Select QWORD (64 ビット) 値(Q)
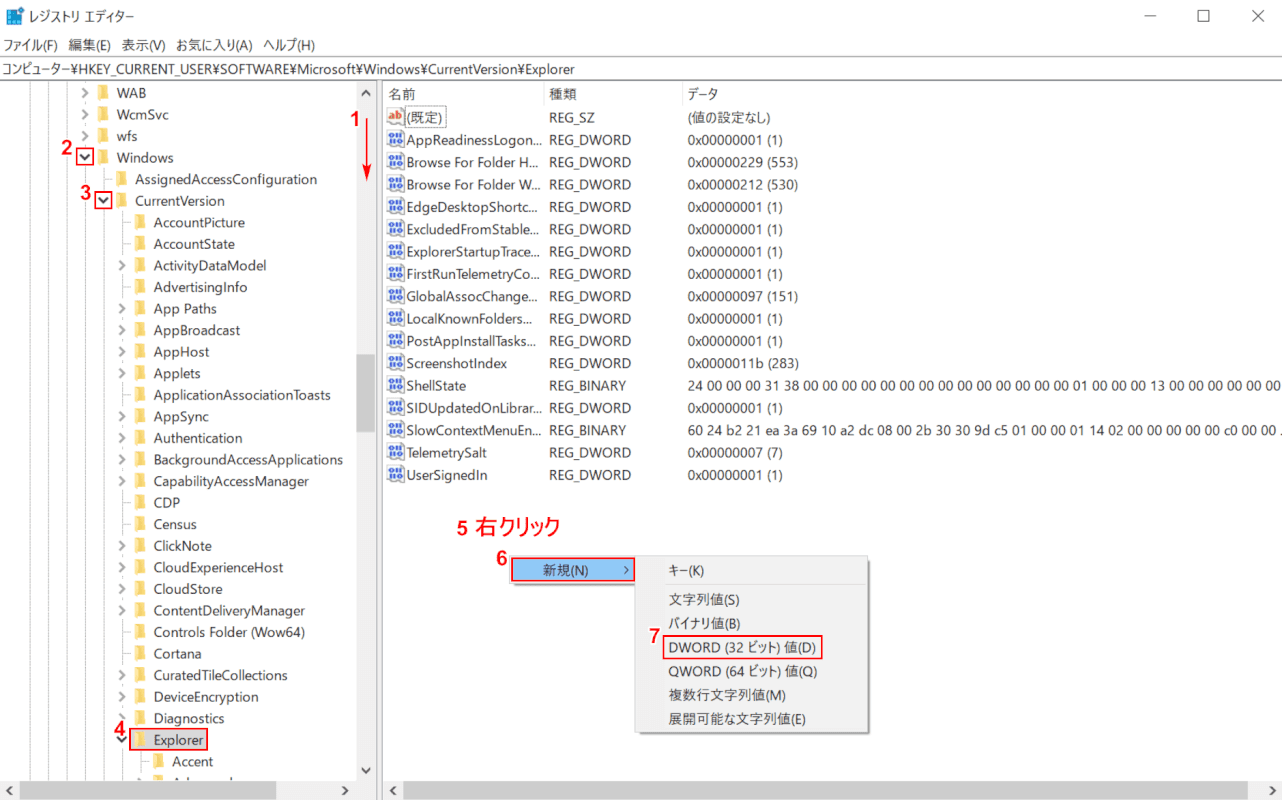1282x800 pixels. pos(752,671)
